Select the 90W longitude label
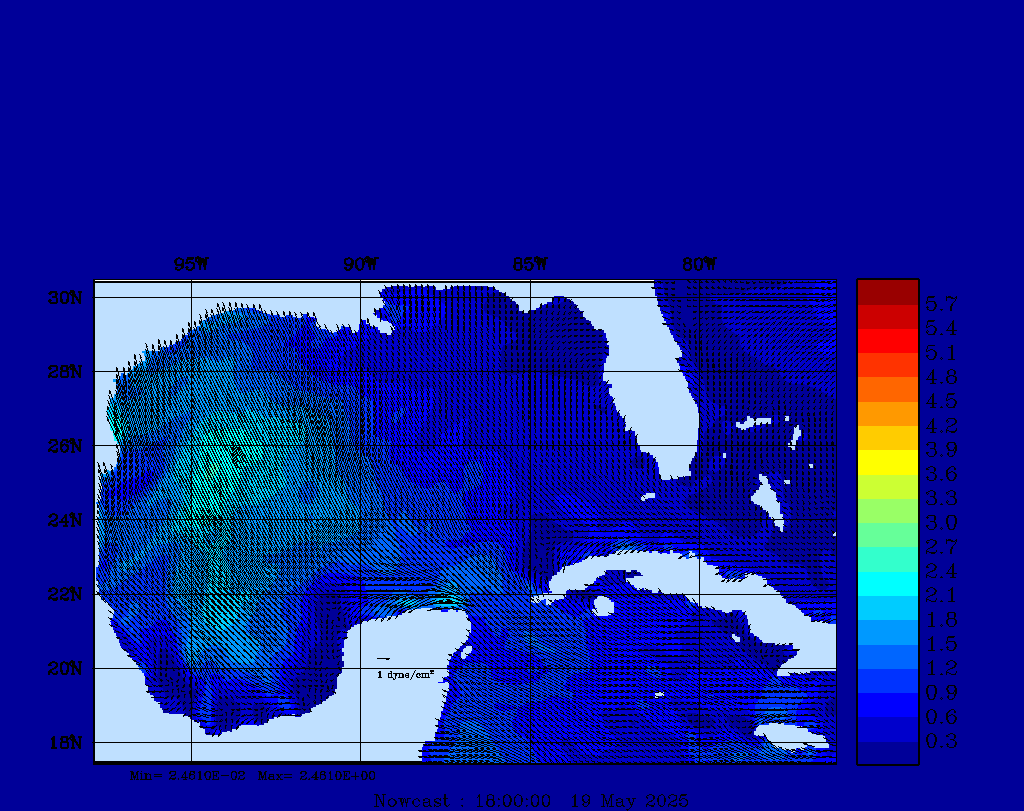 click(360, 265)
